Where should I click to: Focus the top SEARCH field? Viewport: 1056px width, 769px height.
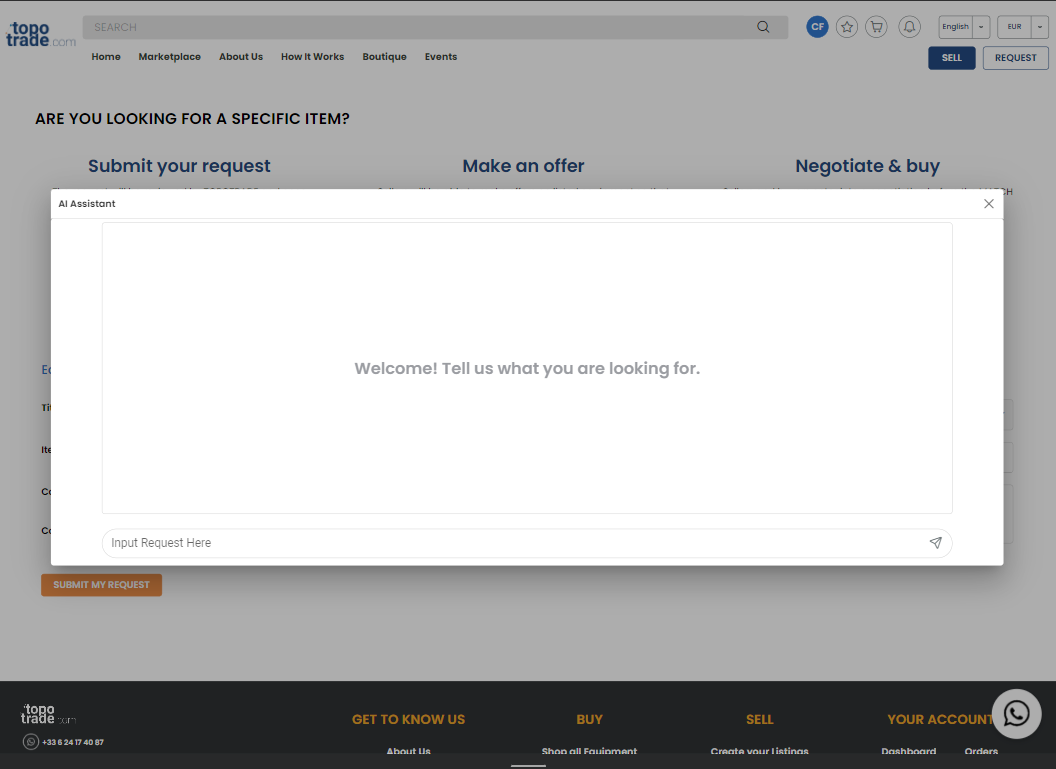435,27
